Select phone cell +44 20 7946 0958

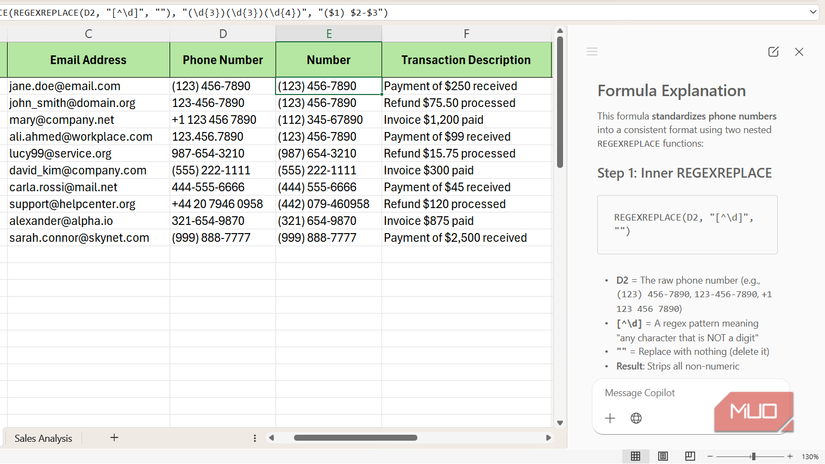tap(223, 204)
